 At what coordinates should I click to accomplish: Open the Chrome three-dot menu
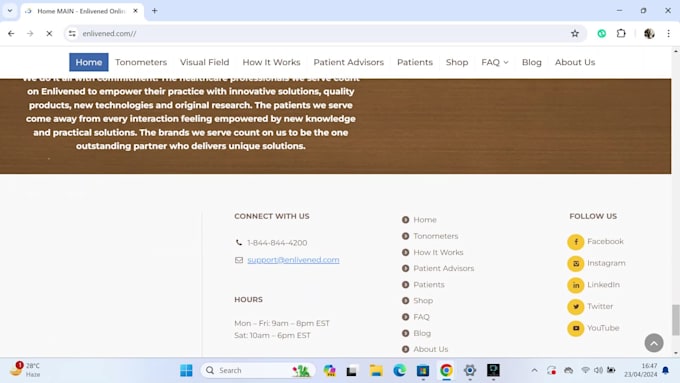coord(668,33)
